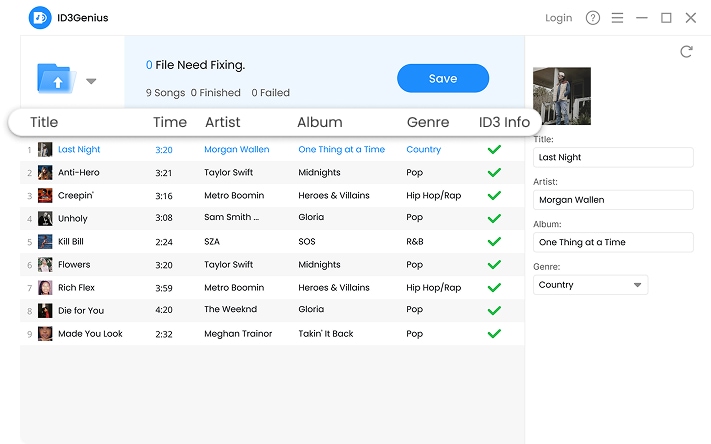This screenshot has height=444, width=711.
Task: Edit the Album field One Thing at a Time
Action: [613, 242]
